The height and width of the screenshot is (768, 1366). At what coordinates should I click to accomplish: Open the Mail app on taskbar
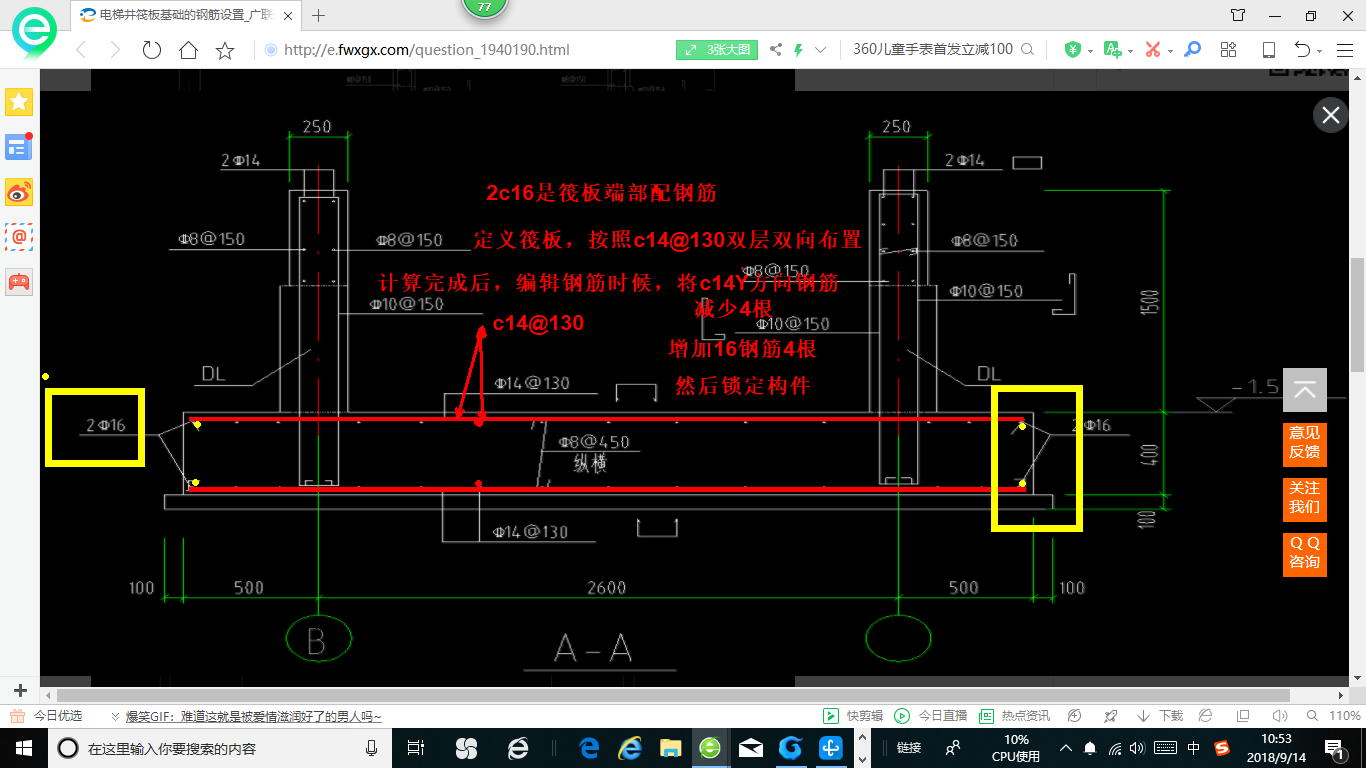[x=751, y=747]
